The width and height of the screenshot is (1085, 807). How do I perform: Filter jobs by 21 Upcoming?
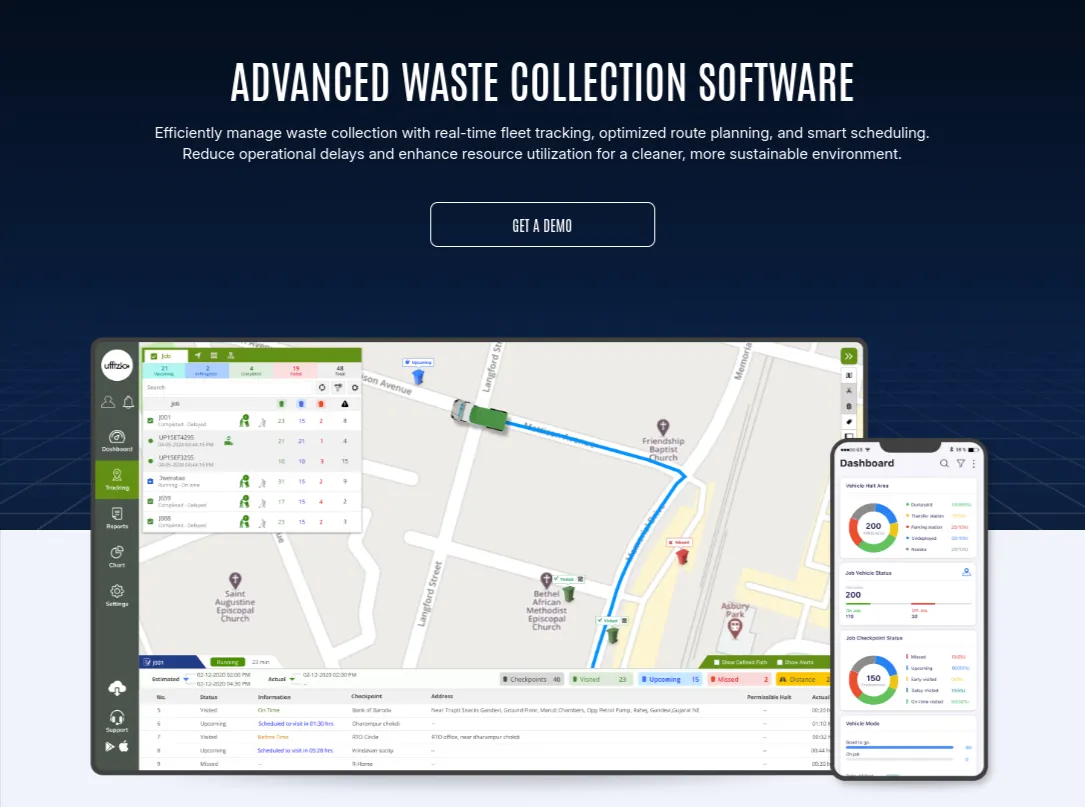tap(164, 370)
